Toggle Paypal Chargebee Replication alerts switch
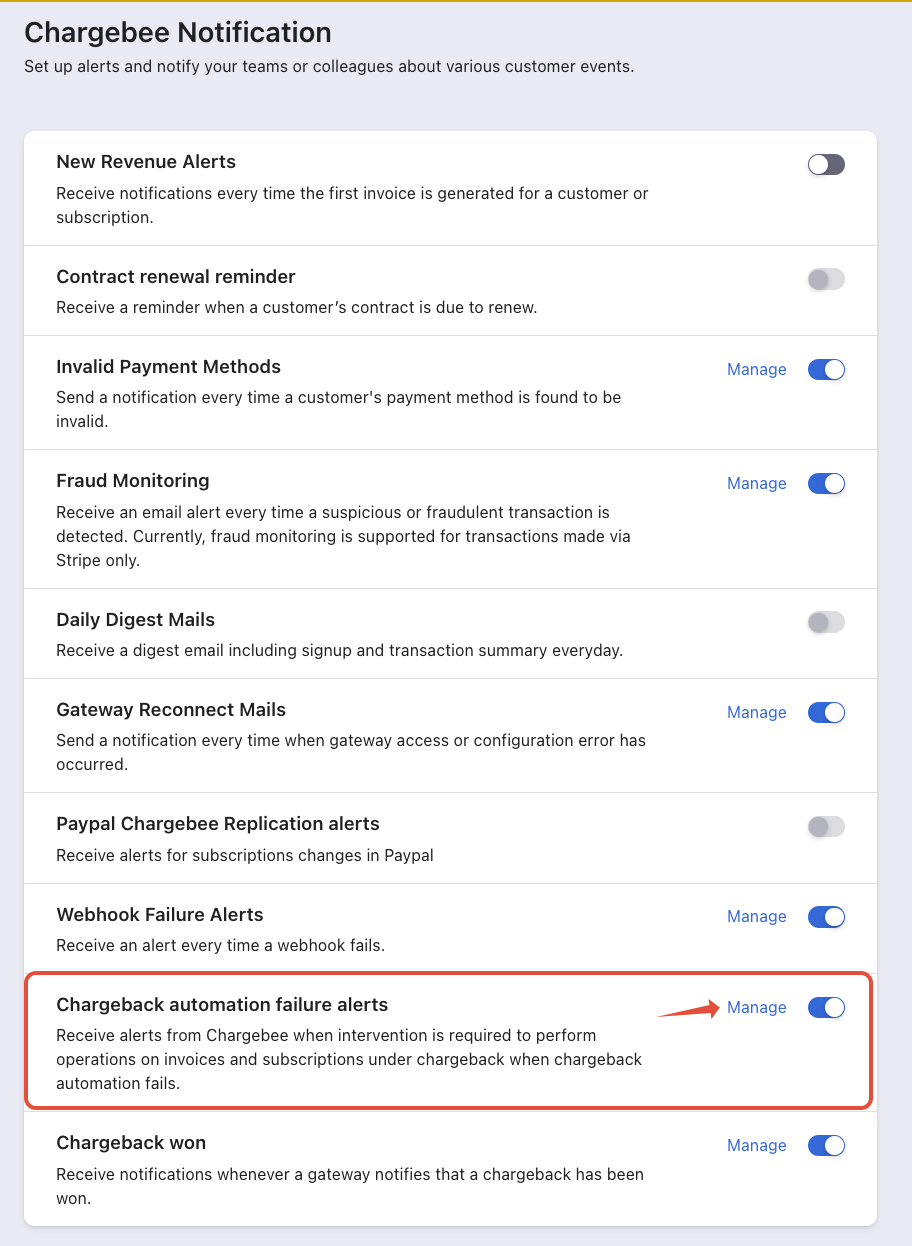 826,827
